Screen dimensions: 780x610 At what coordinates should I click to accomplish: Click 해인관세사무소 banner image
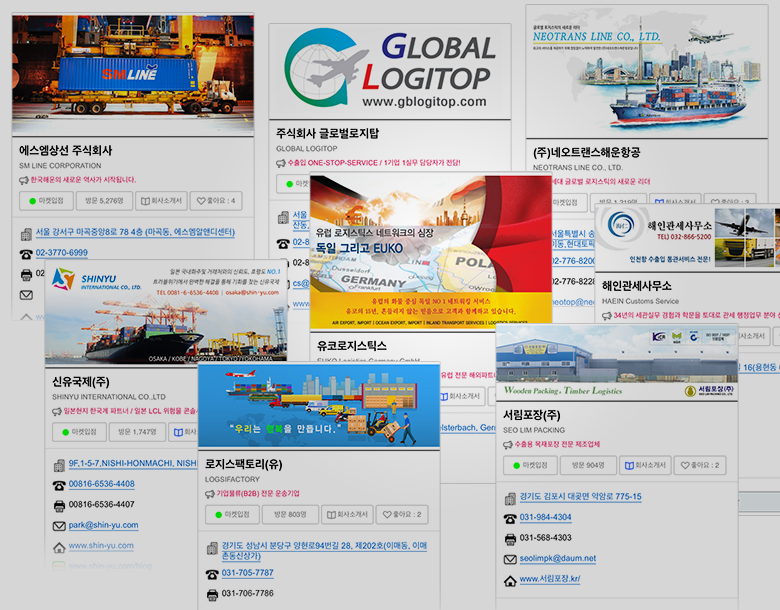[687, 237]
